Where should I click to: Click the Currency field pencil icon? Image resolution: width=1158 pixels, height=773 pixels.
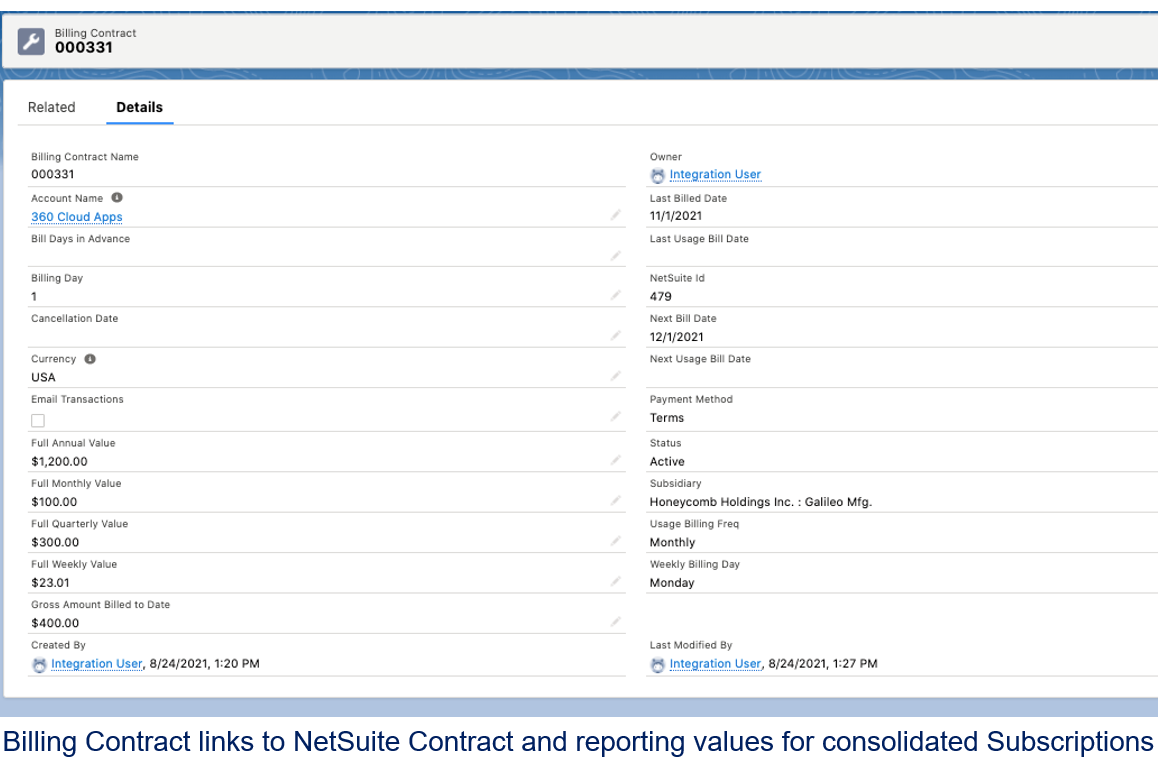coord(616,376)
